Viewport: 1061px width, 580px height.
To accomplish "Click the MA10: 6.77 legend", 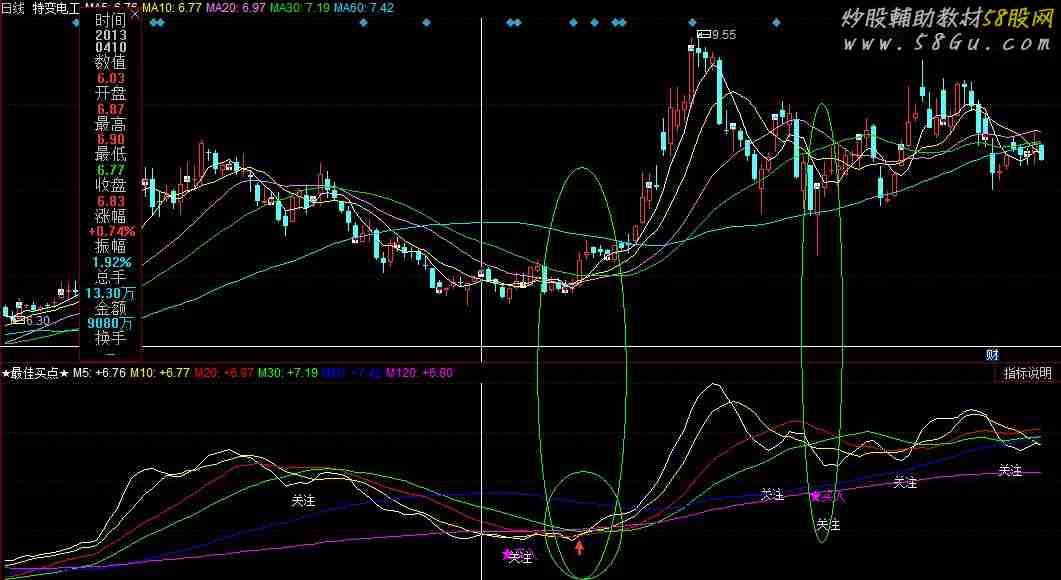I will pos(174,7).
